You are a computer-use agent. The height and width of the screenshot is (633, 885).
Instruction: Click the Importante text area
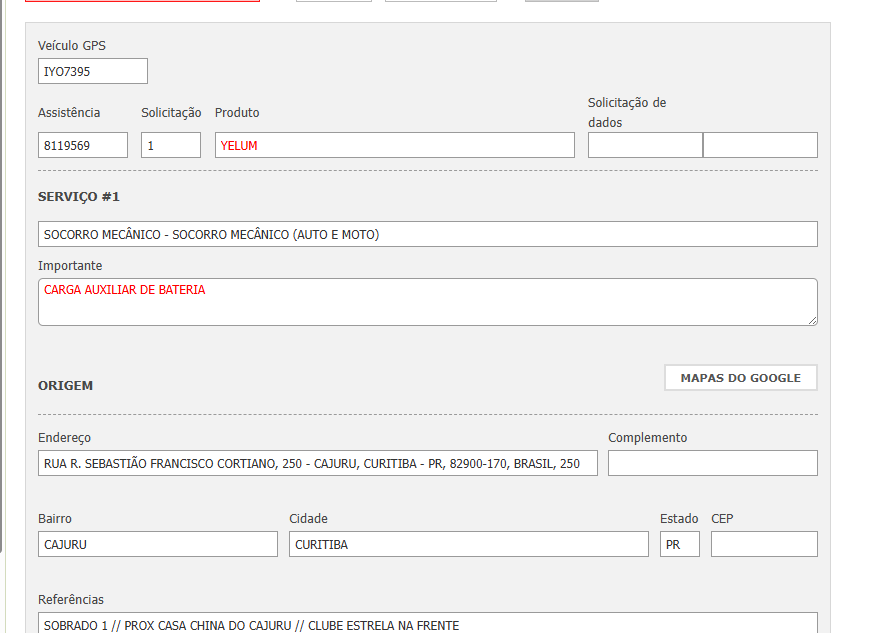tap(427, 301)
